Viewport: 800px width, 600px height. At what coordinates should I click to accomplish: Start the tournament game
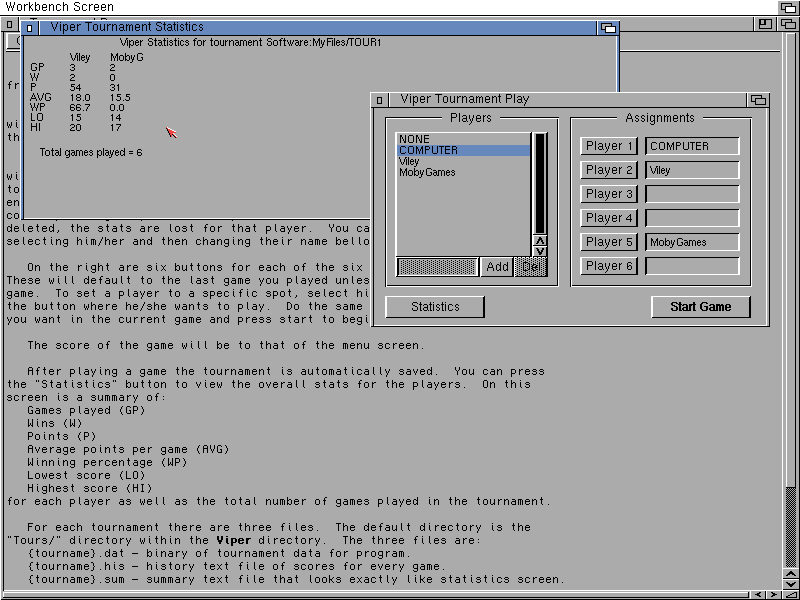click(701, 307)
